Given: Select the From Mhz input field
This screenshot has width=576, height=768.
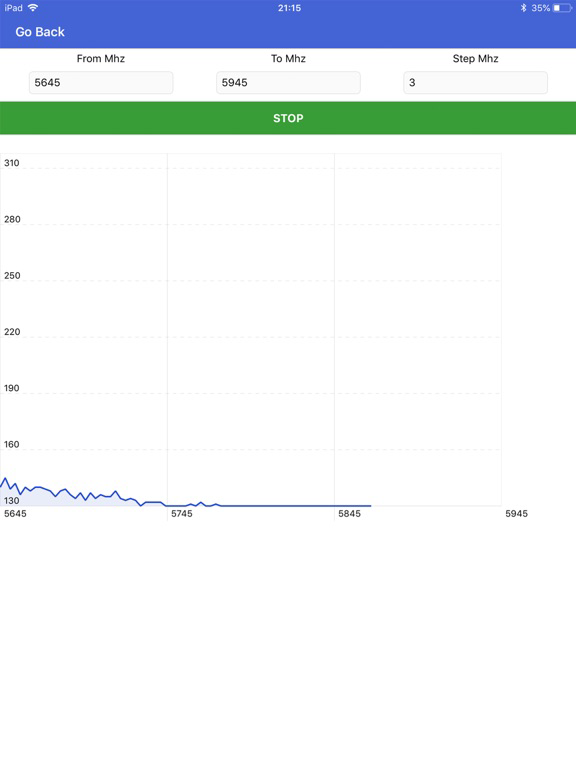Looking at the screenshot, I should pyautogui.click(x=101, y=82).
